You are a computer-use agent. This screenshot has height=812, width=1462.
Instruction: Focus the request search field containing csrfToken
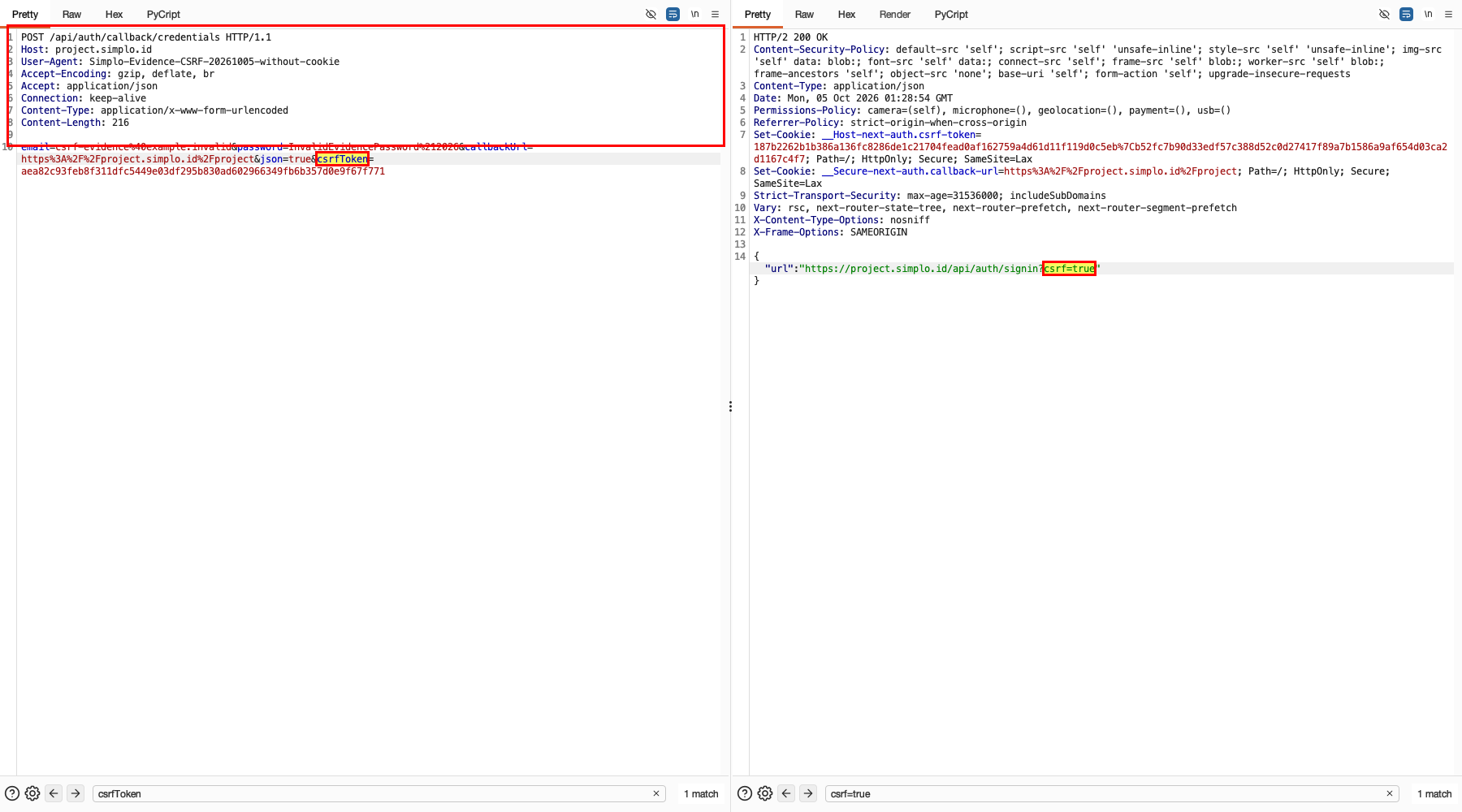click(379, 793)
